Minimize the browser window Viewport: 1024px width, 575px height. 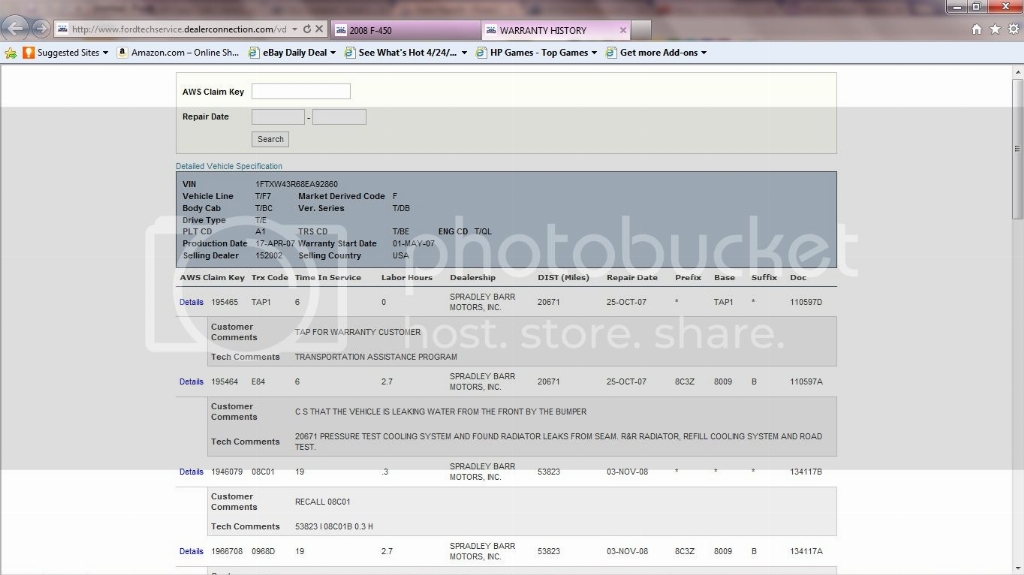coord(957,7)
